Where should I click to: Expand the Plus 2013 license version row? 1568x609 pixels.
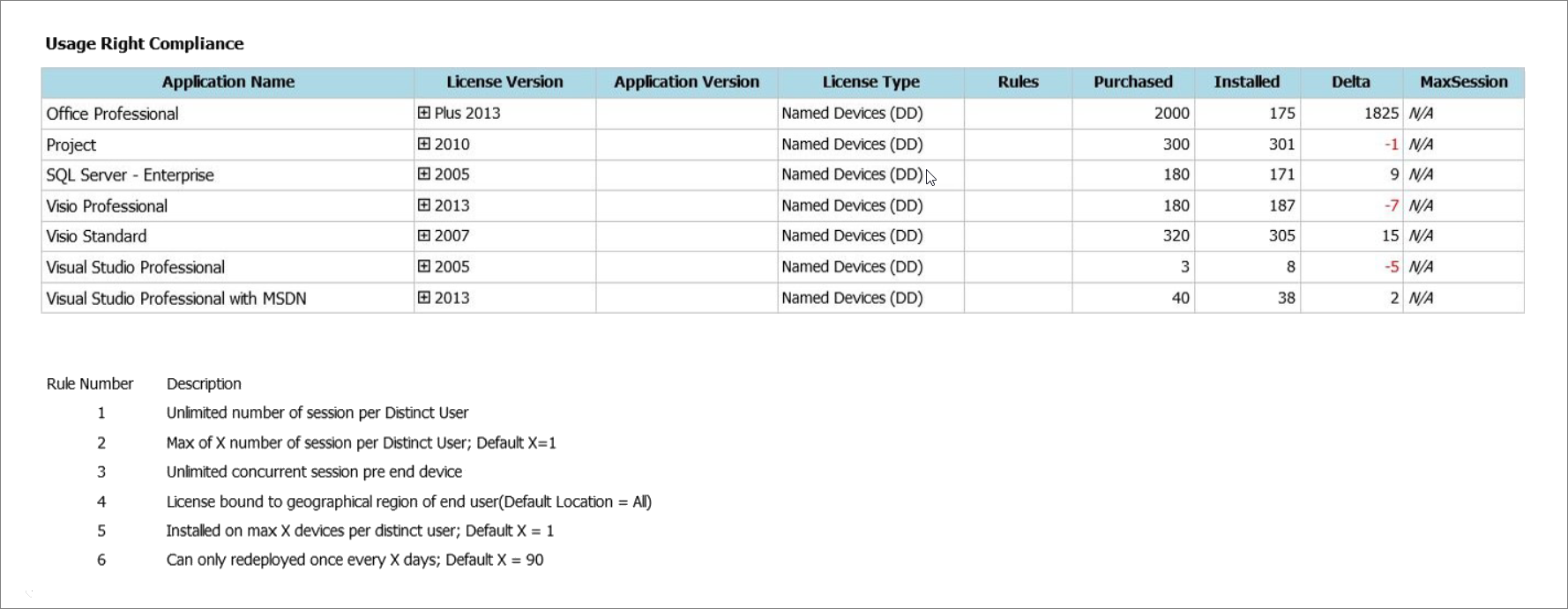pos(424,113)
